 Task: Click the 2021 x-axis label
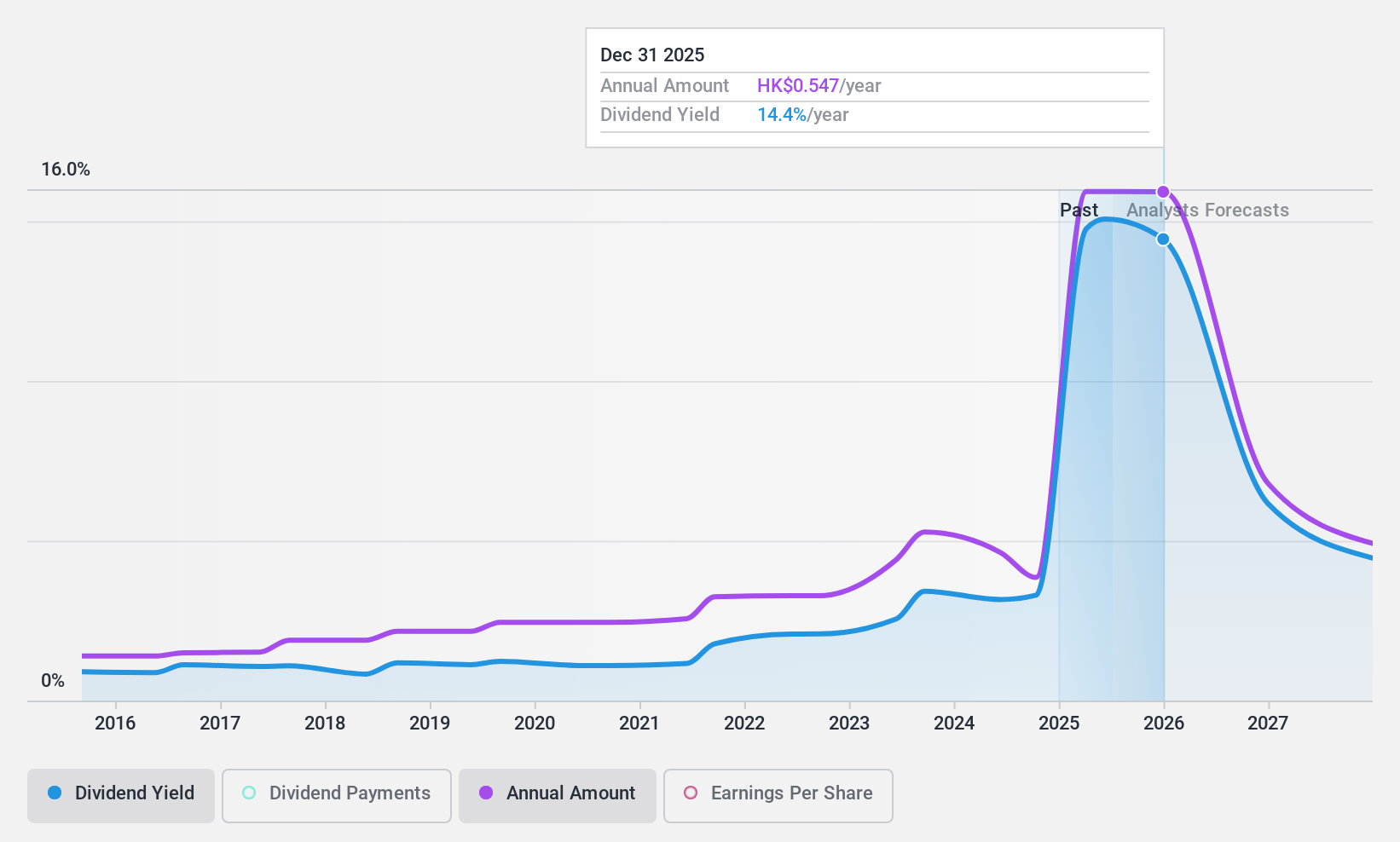coord(639,724)
